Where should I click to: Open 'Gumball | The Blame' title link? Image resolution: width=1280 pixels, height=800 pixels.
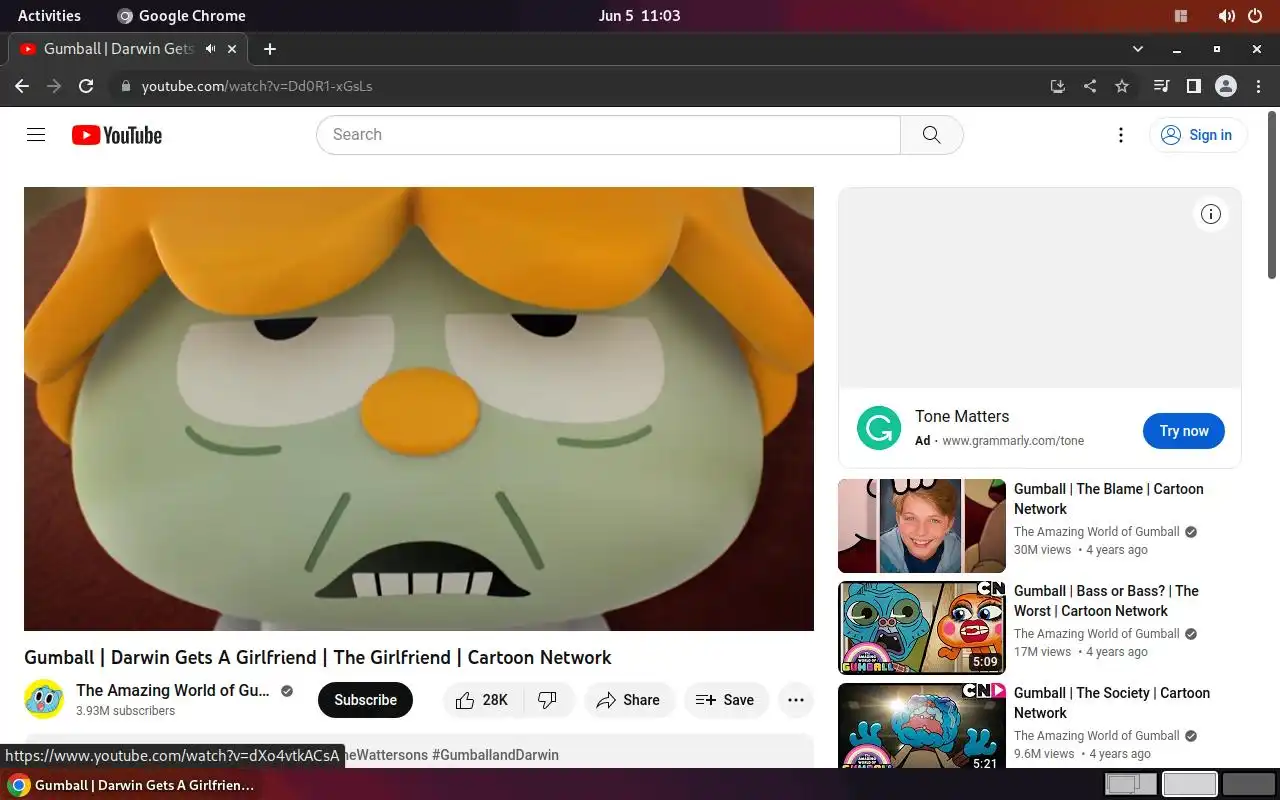[x=1109, y=499]
